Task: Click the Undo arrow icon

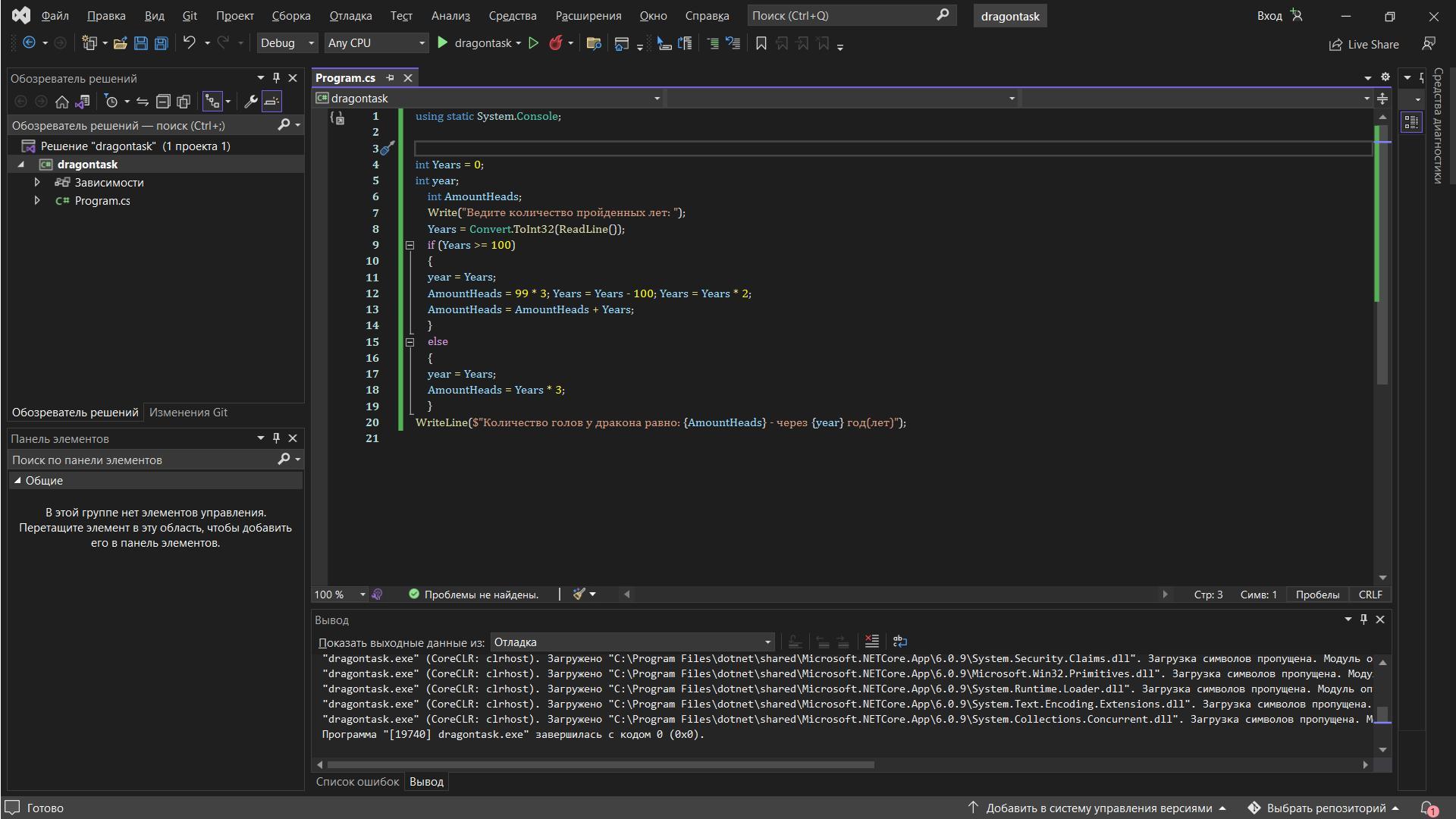Action: click(190, 43)
